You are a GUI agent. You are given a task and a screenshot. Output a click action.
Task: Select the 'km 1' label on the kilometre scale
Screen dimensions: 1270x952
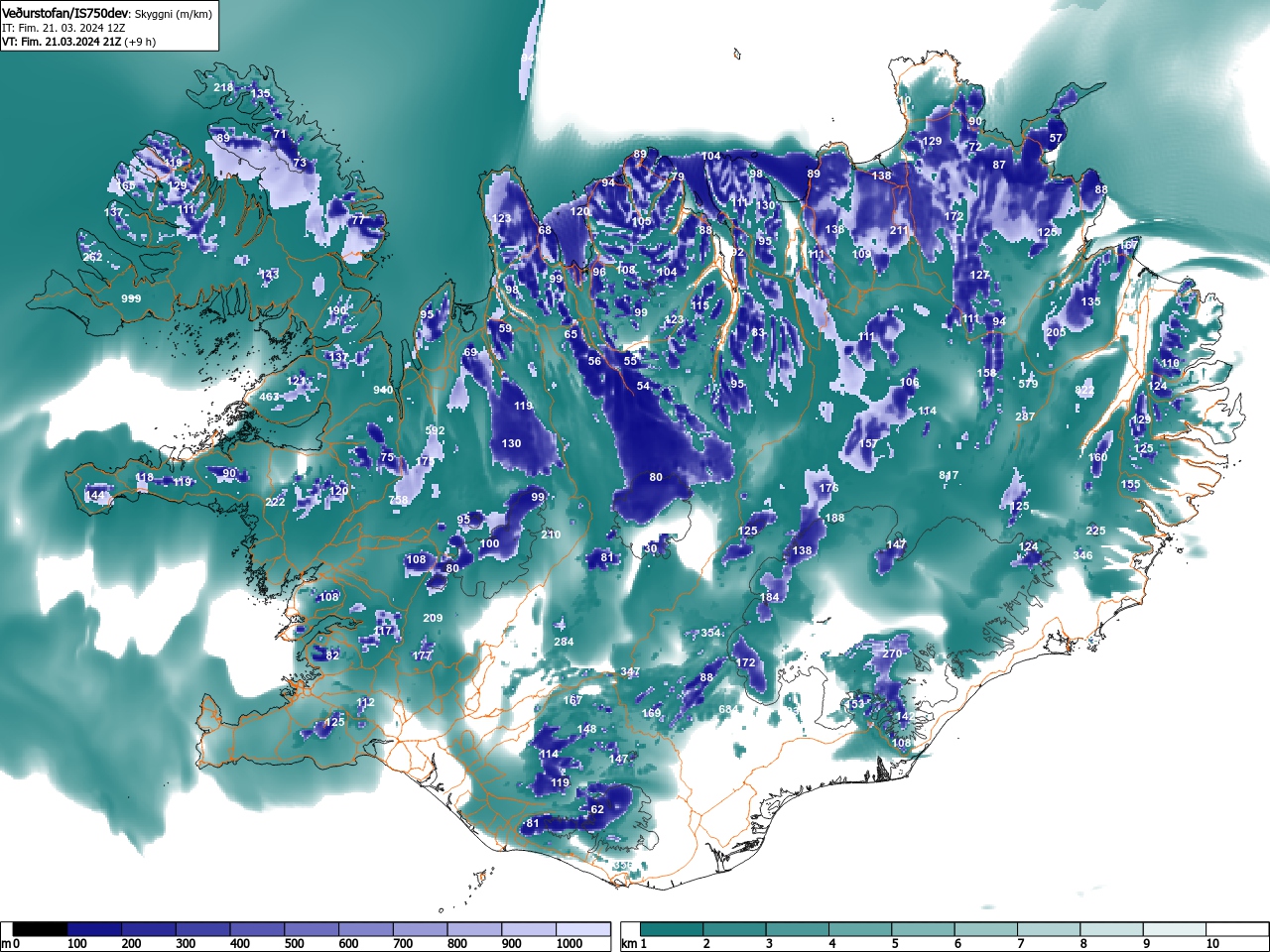[x=634, y=944]
